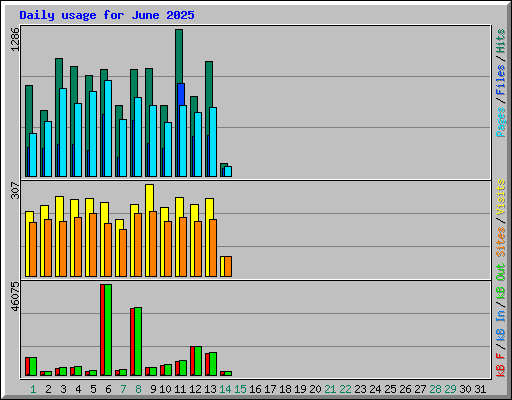Click the orange sites bar for day 14
This screenshot has height=400, width=512.
click(x=228, y=267)
